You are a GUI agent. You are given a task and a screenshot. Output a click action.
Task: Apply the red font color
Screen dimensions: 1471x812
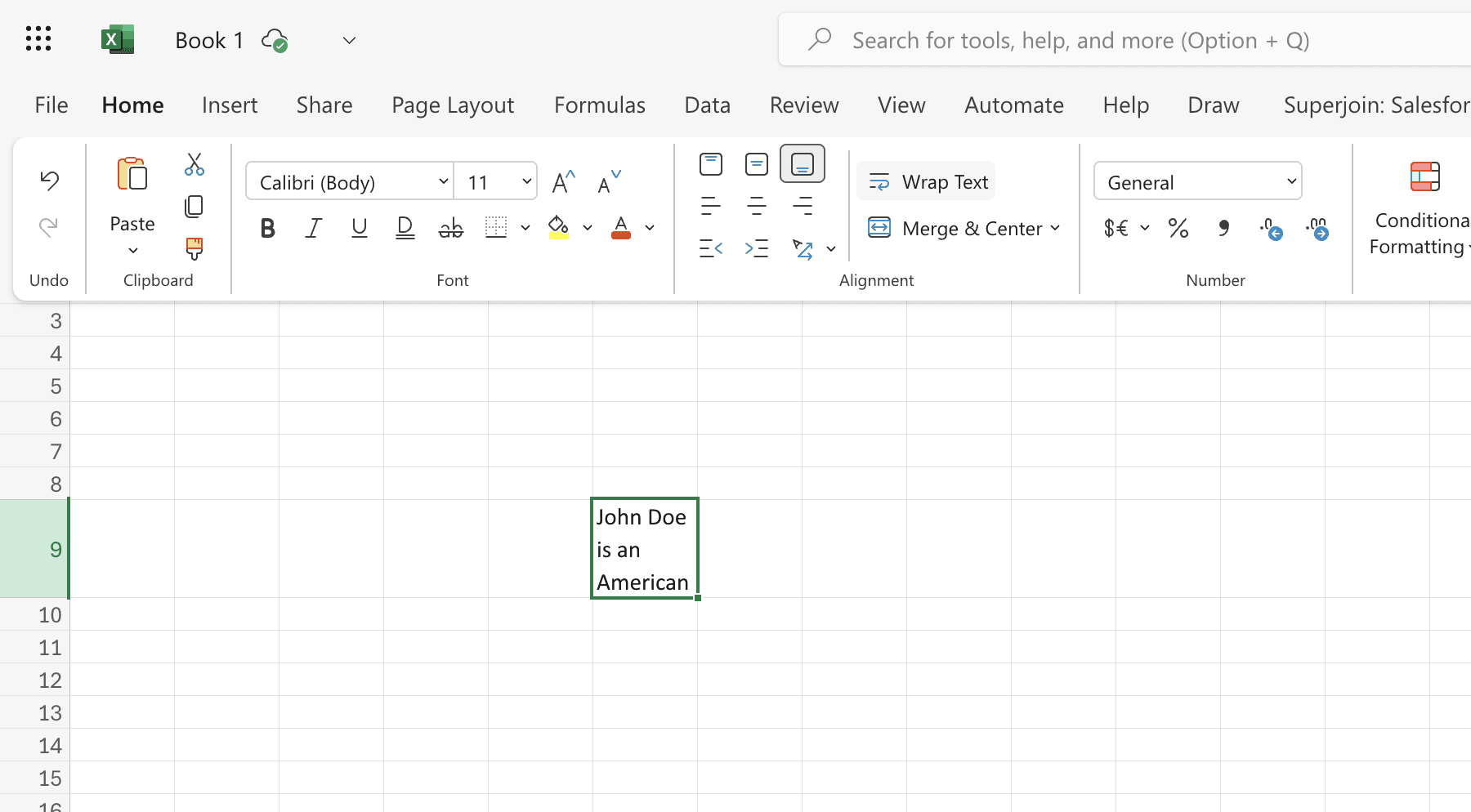621,228
